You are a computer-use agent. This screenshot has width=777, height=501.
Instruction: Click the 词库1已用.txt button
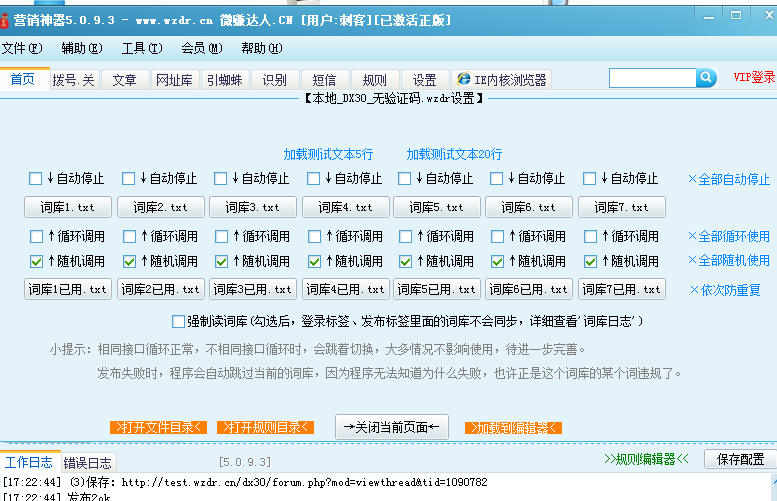[x=68, y=289]
